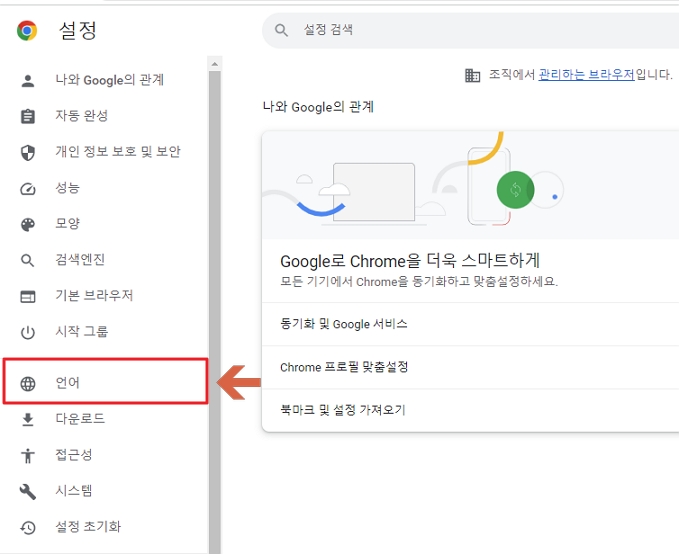Click the organization building icon
This screenshot has height=554, width=679.
click(x=472, y=75)
